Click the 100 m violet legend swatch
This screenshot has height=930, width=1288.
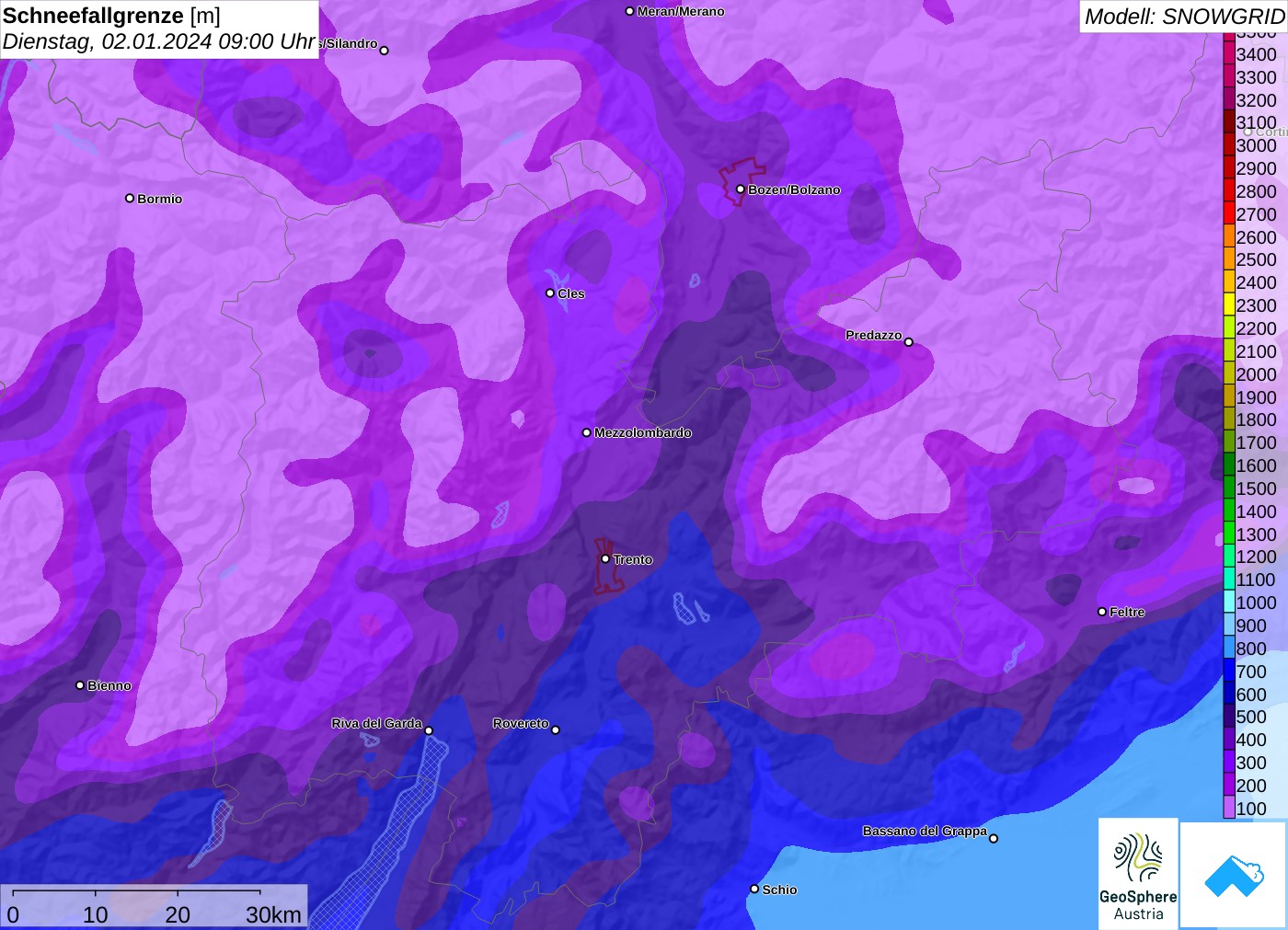pyautogui.click(x=1228, y=809)
